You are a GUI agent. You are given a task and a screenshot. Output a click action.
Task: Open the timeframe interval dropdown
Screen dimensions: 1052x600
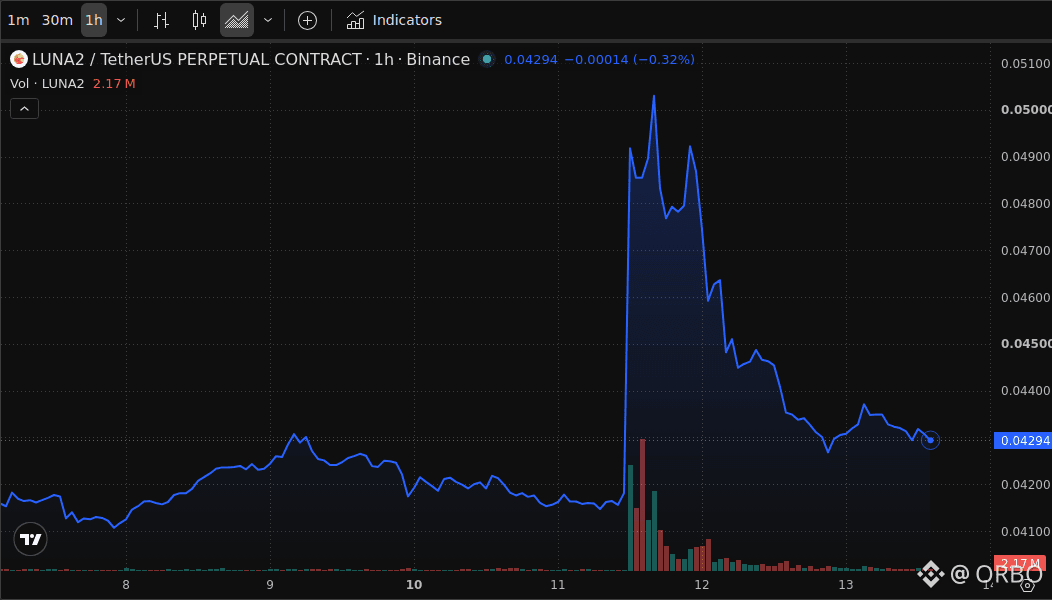pyautogui.click(x=121, y=20)
